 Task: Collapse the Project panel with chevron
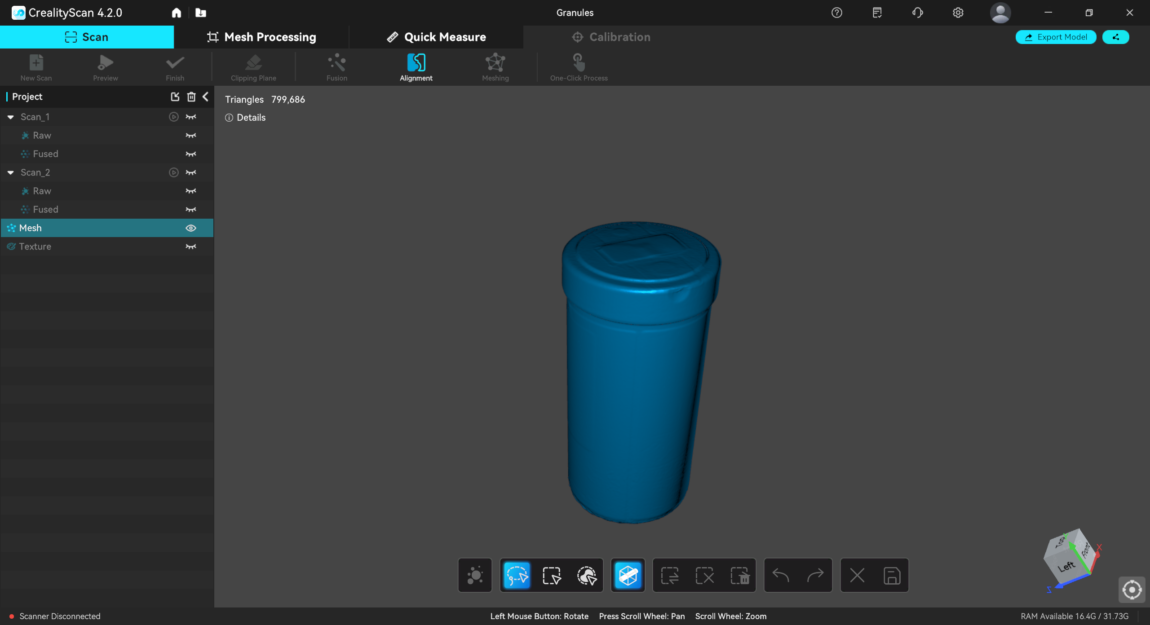coord(205,97)
